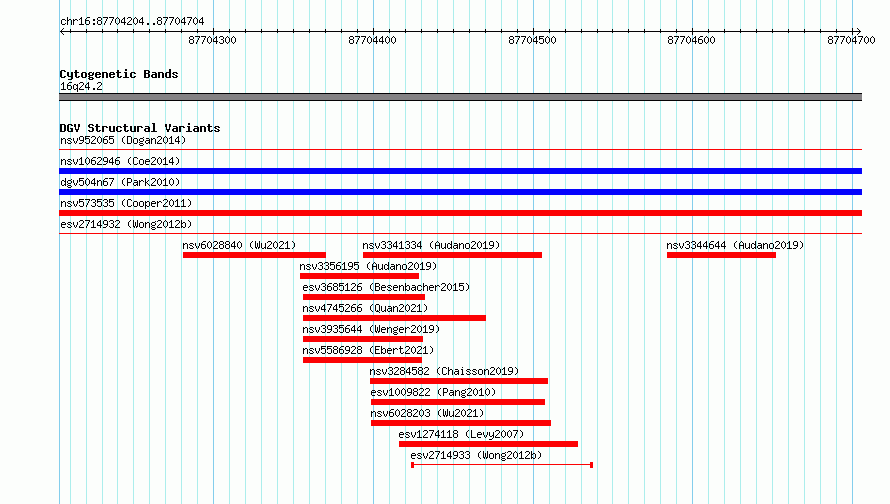Open nsv4745266 (Quan2021) variant label
Screen dimensions: 890x504
click(x=366, y=308)
